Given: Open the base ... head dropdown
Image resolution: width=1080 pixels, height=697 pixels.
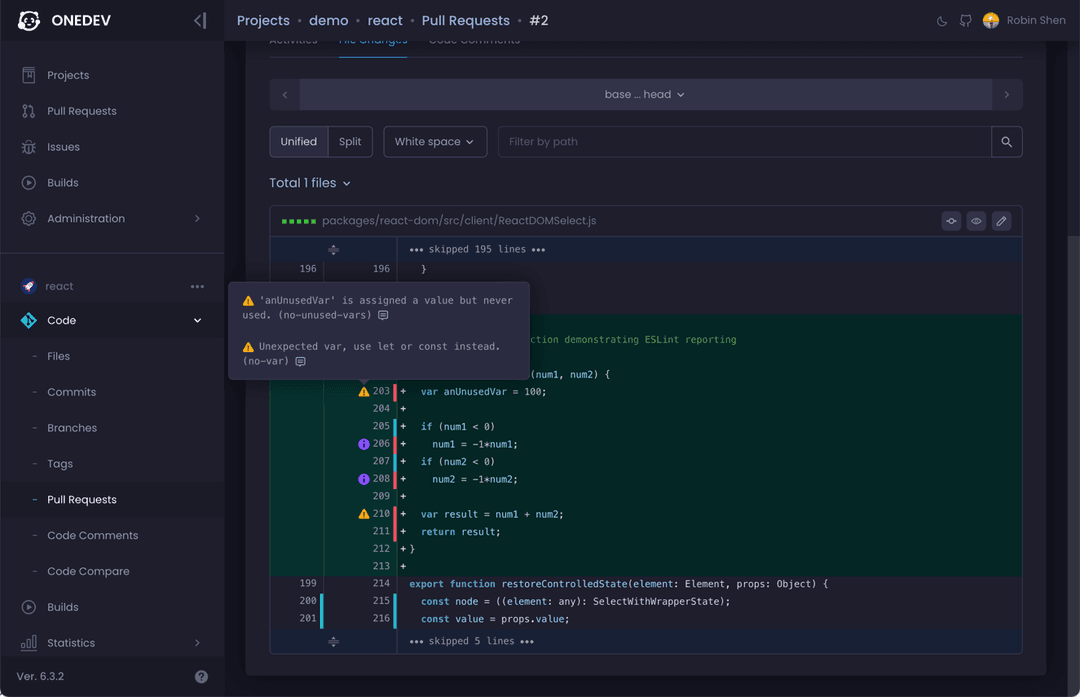Looking at the screenshot, I should 645,94.
